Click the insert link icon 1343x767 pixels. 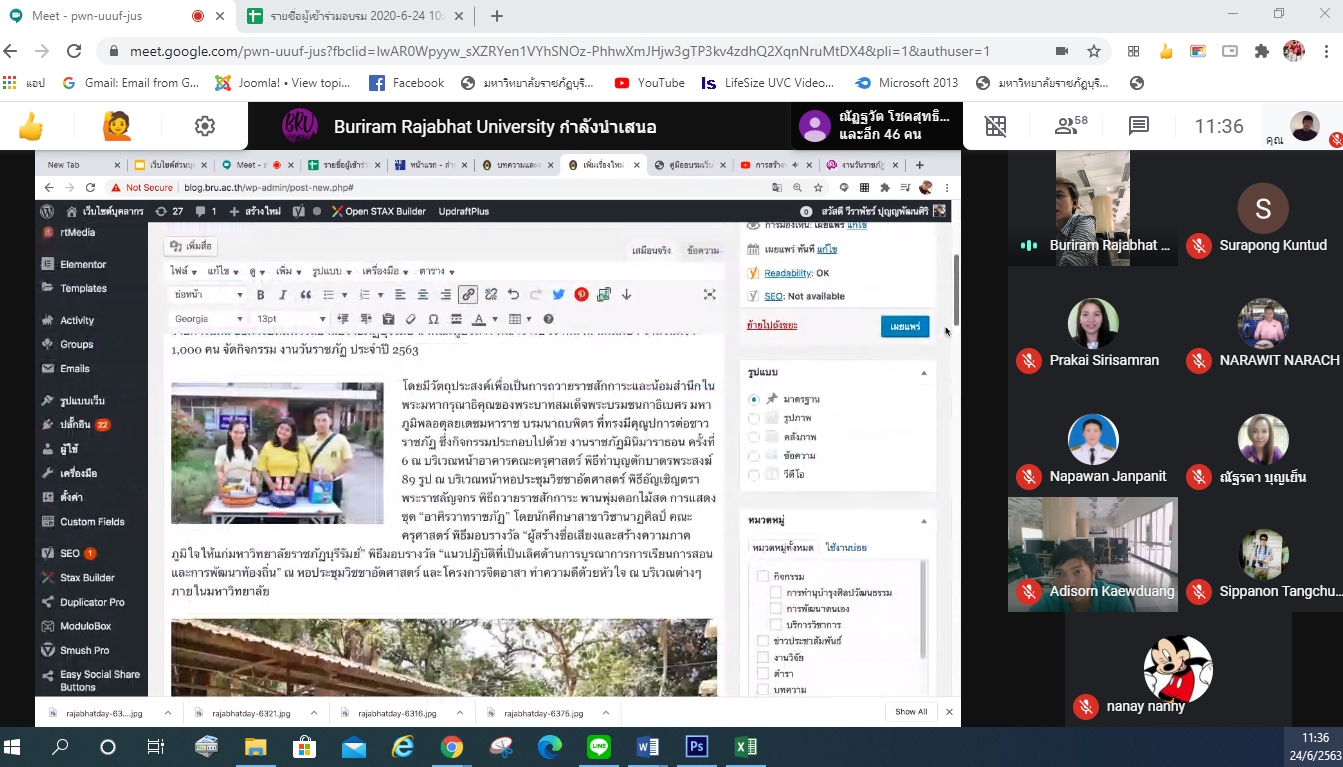coord(468,295)
